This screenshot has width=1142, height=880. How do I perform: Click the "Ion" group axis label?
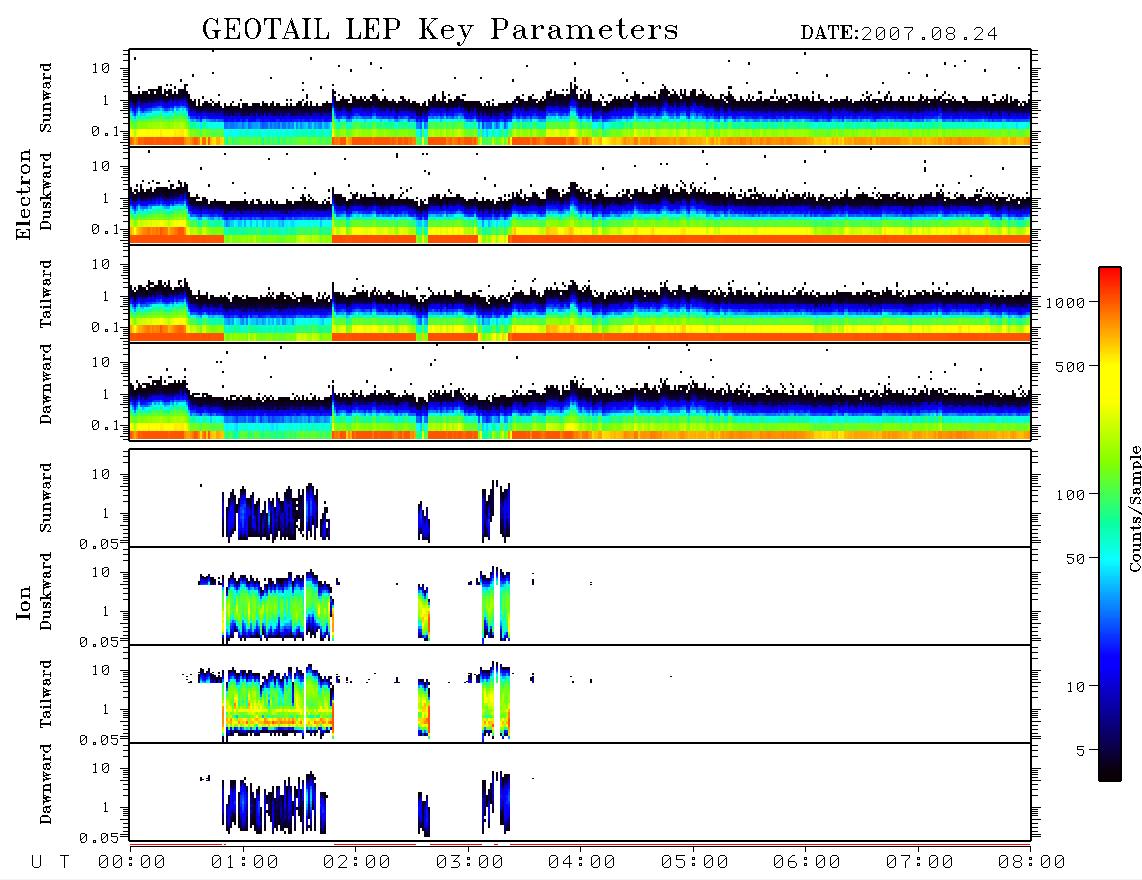pos(24,602)
